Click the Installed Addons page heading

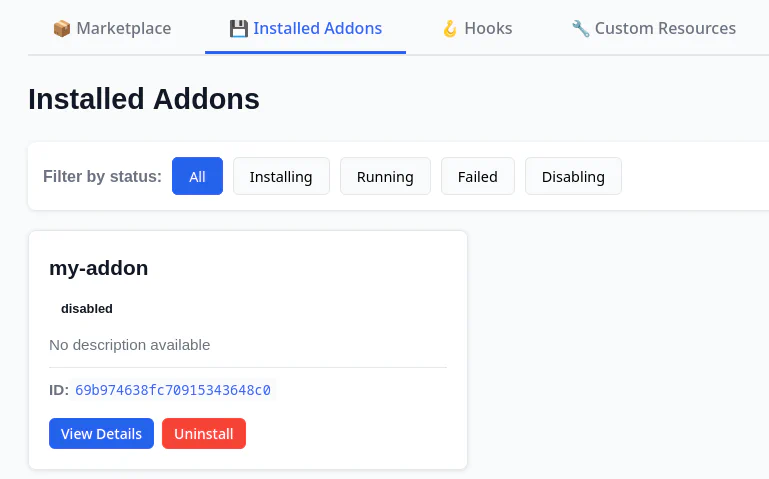pyautogui.click(x=144, y=99)
